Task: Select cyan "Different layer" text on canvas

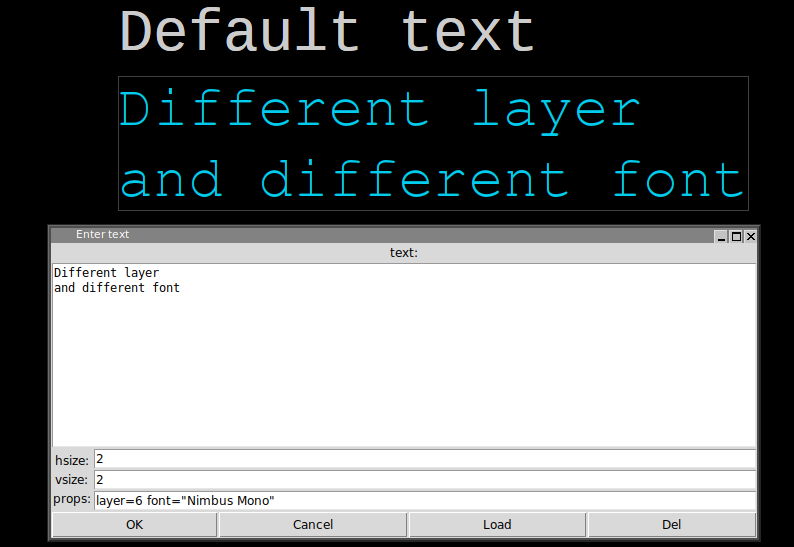Action: click(x=379, y=109)
